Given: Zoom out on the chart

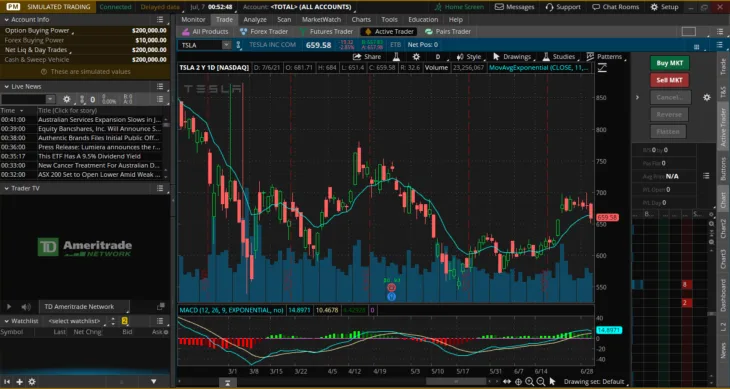Looking at the screenshot, I should pyautogui.click(x=541, y=382).
